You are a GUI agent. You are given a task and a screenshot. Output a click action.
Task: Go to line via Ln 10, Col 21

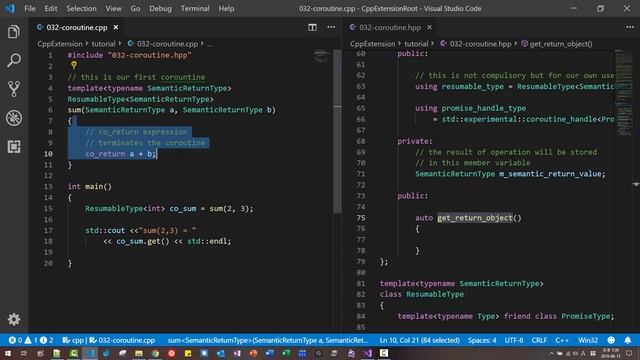point(419,340)
